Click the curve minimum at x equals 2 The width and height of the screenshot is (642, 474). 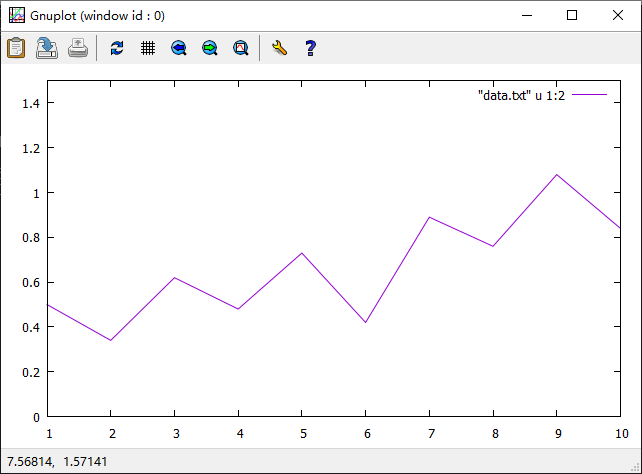pos(111,340)
